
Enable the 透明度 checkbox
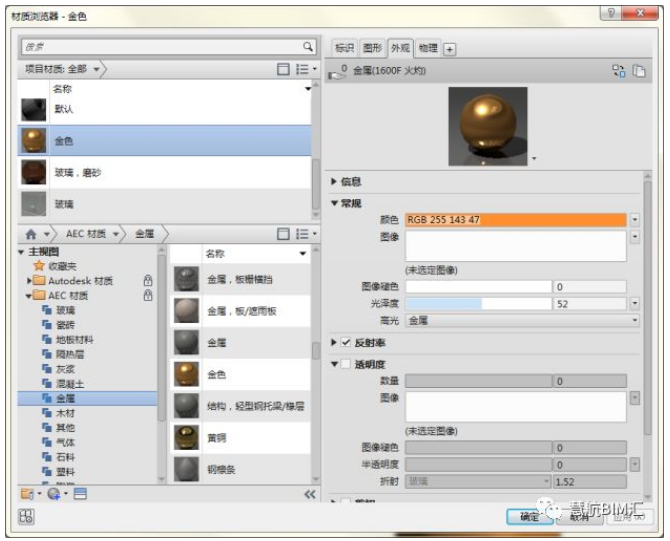point(346,364)
